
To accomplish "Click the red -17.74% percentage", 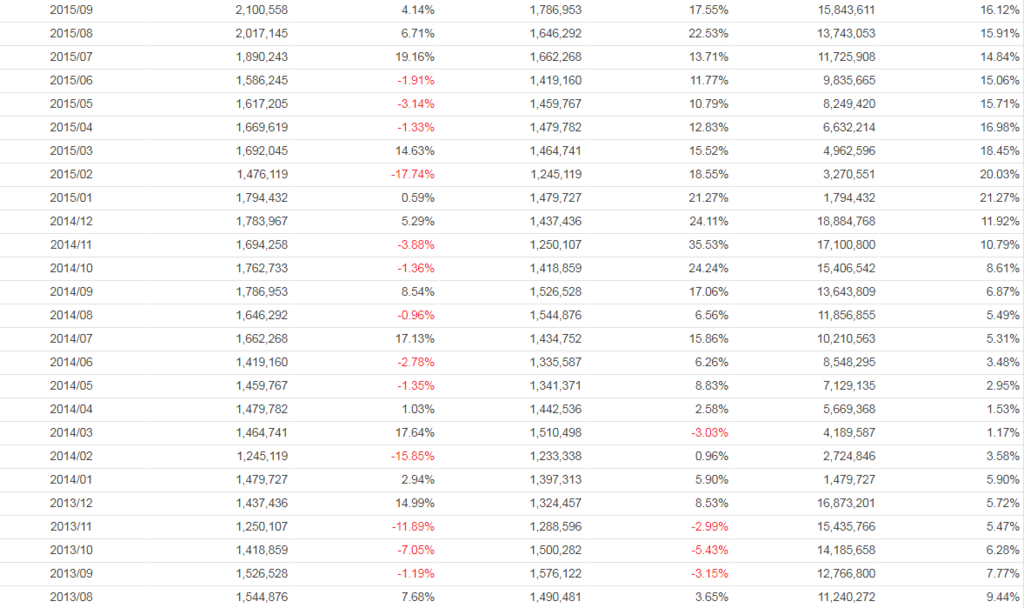I will [412, 174].
